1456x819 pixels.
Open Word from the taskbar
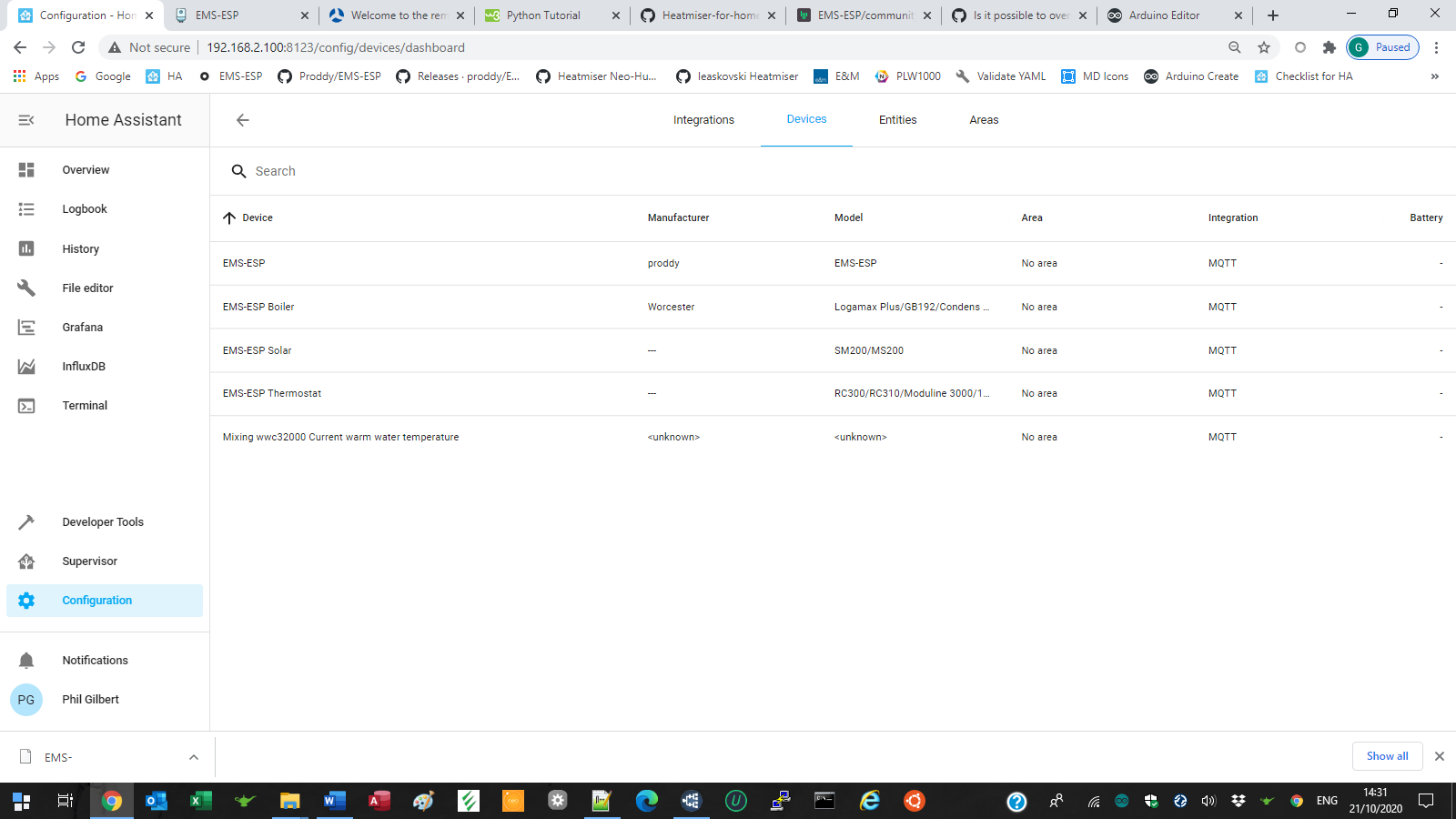click(334, 801)
